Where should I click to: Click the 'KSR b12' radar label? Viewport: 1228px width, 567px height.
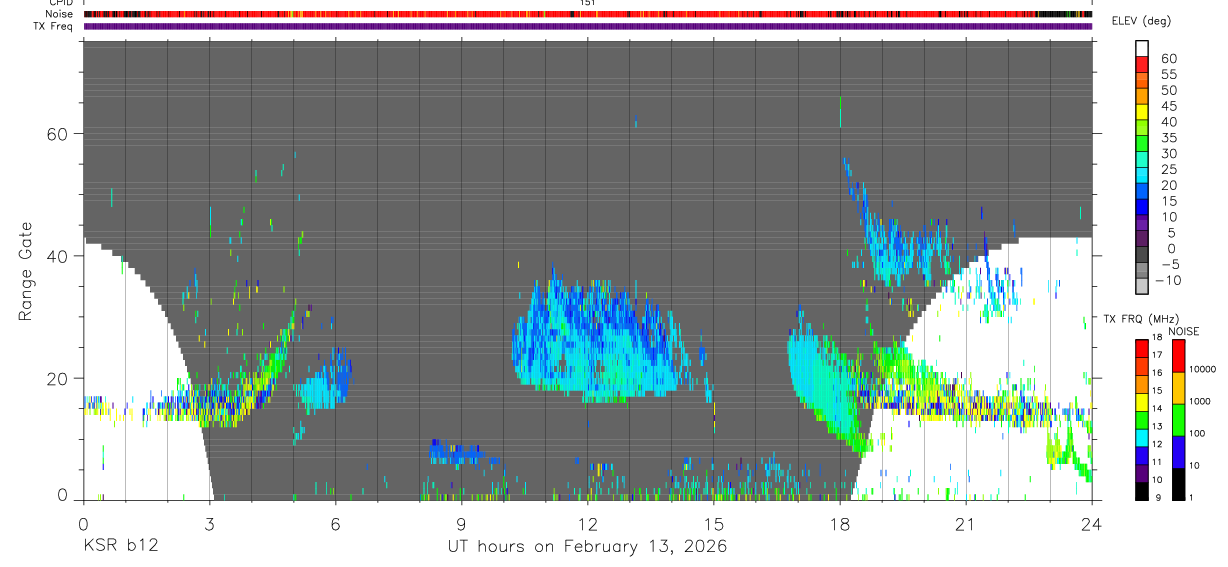(120, 546)
